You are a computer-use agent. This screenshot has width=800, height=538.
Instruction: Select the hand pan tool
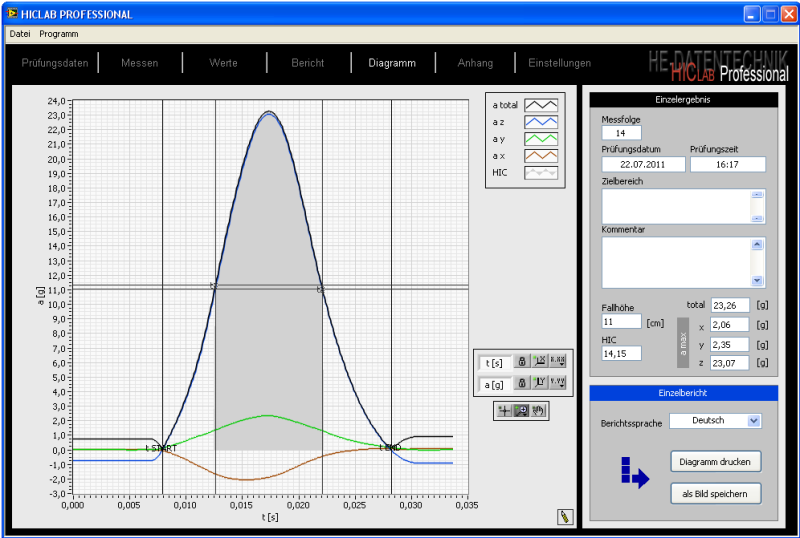tap(538, 410)
